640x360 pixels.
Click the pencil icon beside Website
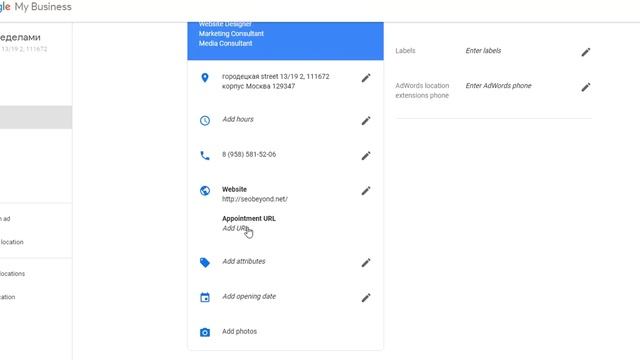[366, 191]
